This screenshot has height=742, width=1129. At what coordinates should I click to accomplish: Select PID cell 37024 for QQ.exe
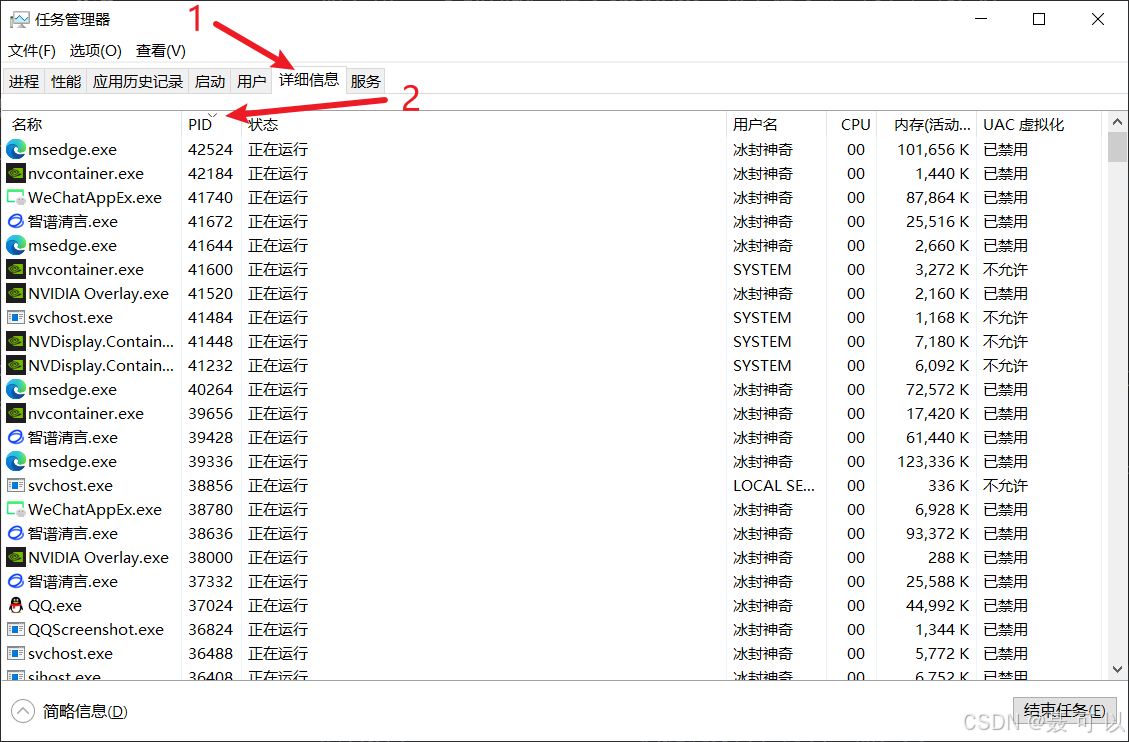click(210, 605)
